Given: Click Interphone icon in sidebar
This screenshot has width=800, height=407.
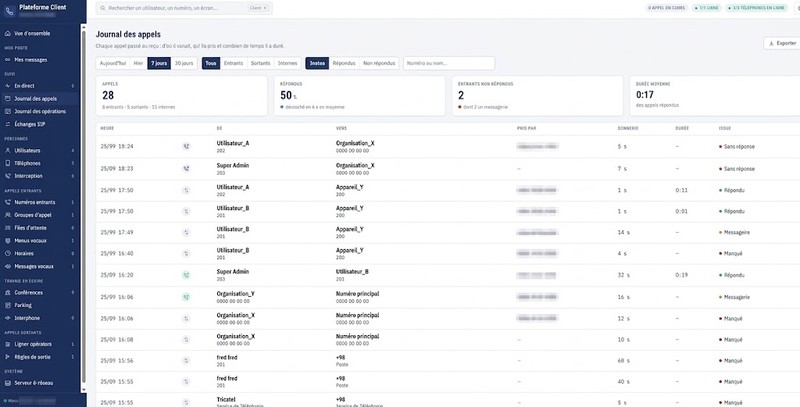Looking at the screenshot, I should click(x=8, y=318).
